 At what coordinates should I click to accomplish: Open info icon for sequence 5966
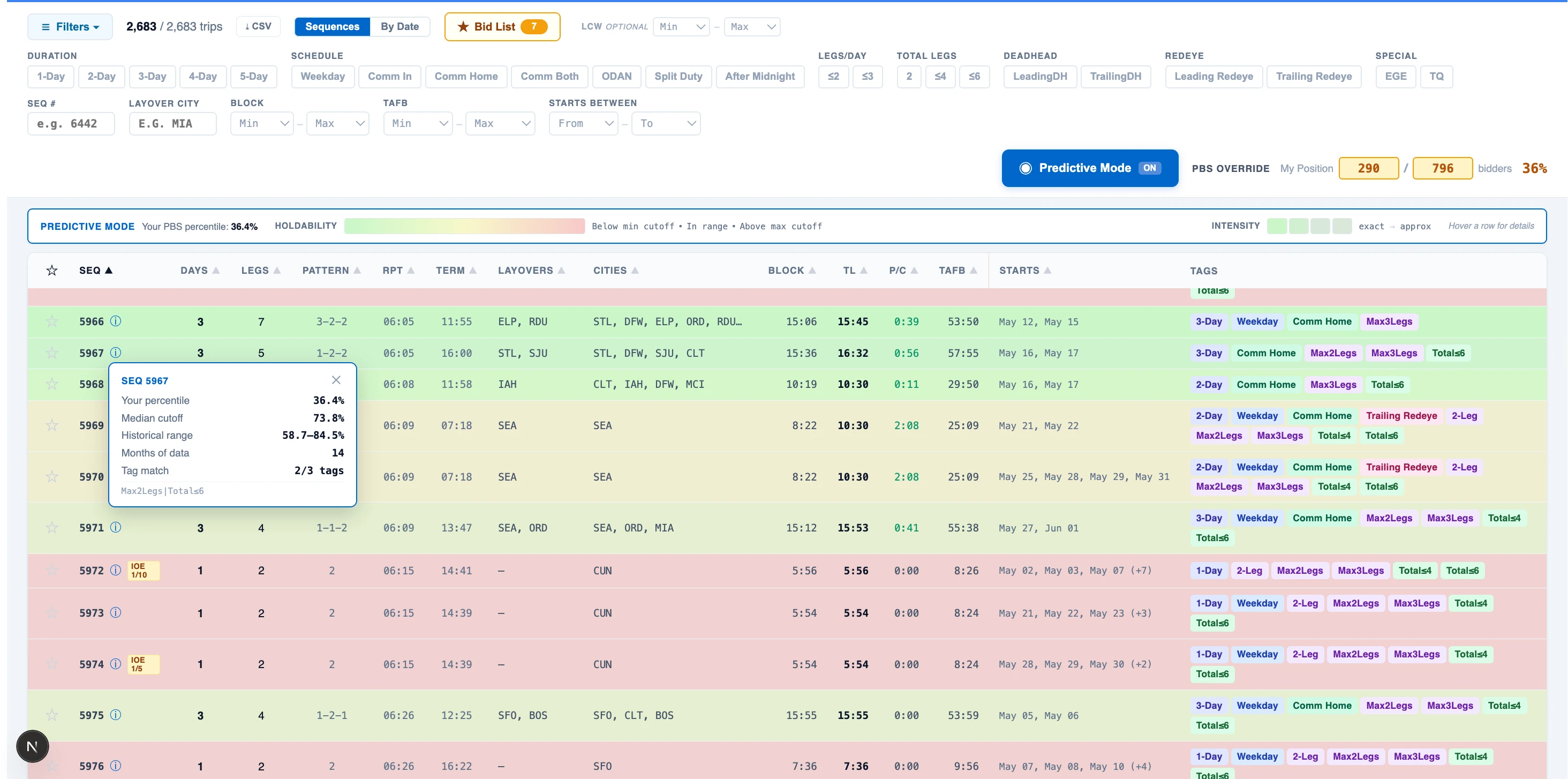(116, 321)
